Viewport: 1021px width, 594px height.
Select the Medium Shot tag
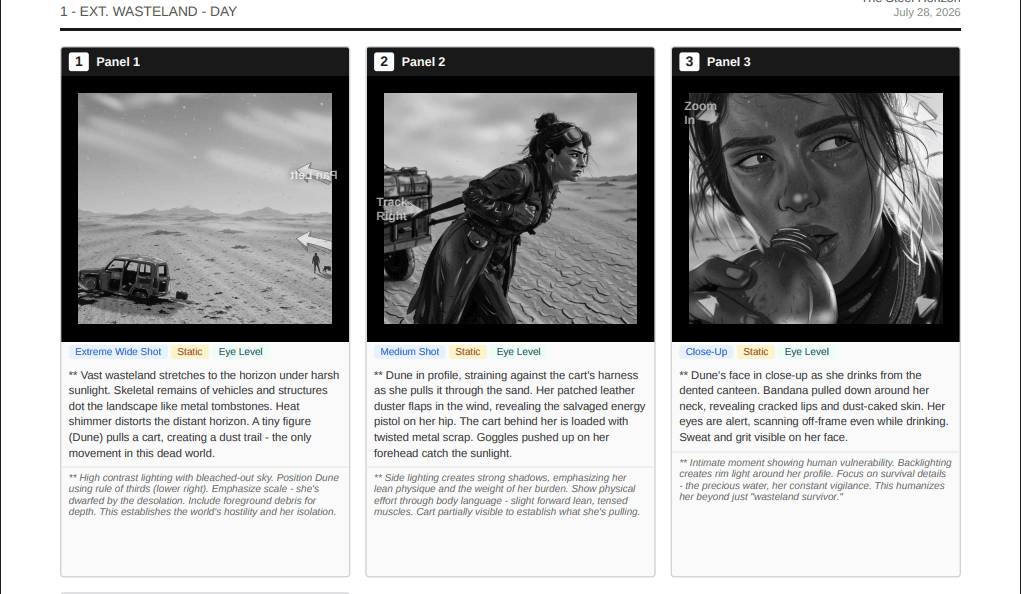410,352
